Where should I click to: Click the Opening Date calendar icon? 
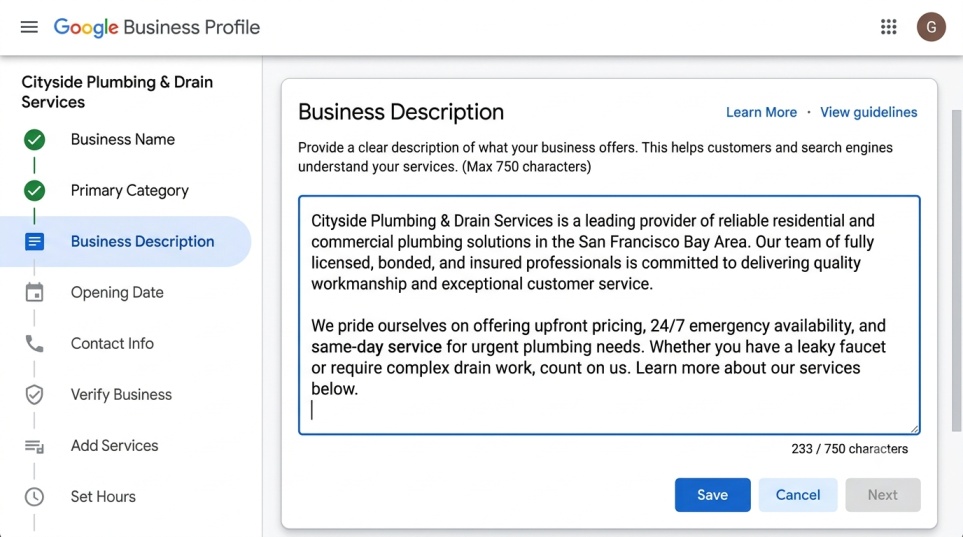[34, 292]
